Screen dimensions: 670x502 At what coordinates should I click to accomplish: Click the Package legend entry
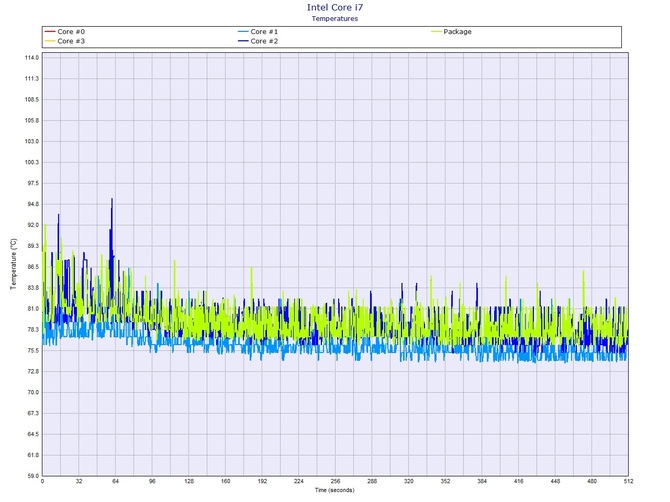pos(452,32)
